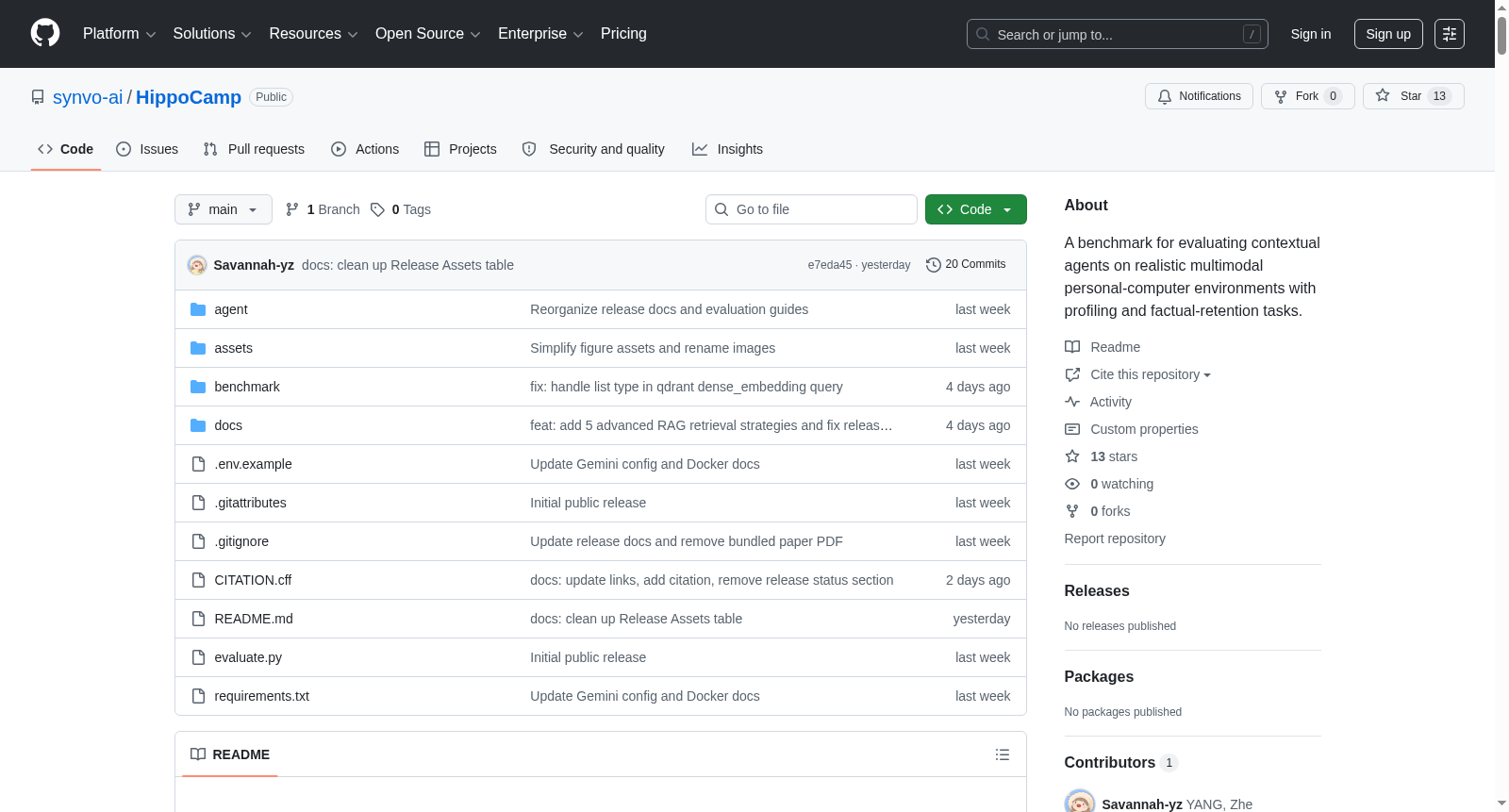Screen dimensions: 1509x812
Task: Switch to the Issues tab
Action: click(147, 149)
